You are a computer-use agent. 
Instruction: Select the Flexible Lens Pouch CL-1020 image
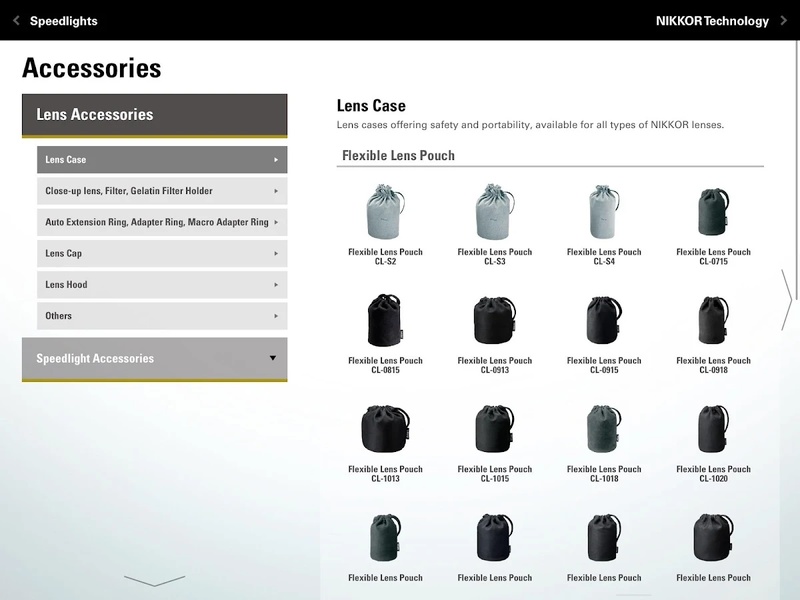point(713,429)
